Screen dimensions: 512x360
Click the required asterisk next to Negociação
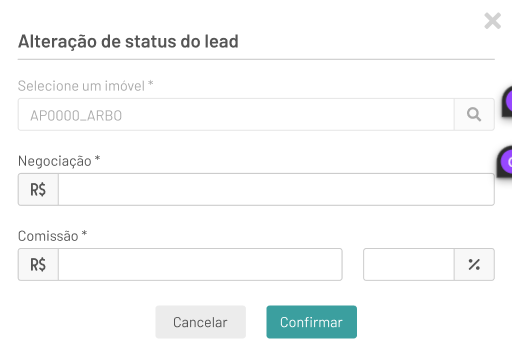point(97,158)
